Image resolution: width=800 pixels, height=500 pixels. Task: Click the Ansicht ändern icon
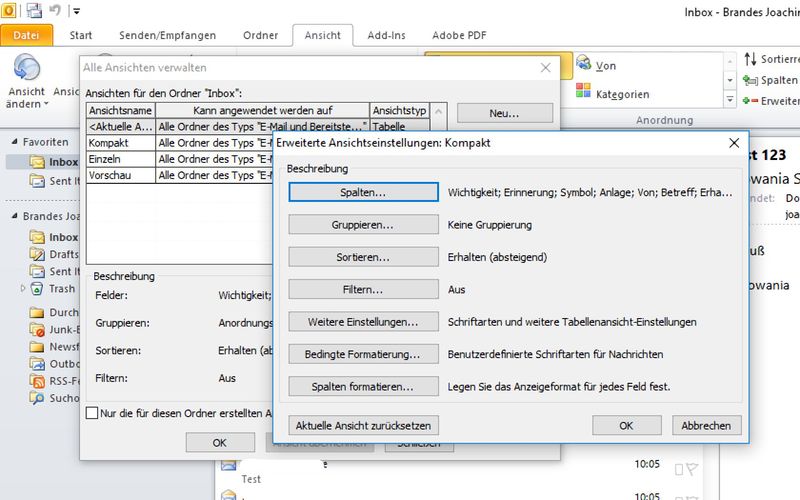(x=27, y=68)
